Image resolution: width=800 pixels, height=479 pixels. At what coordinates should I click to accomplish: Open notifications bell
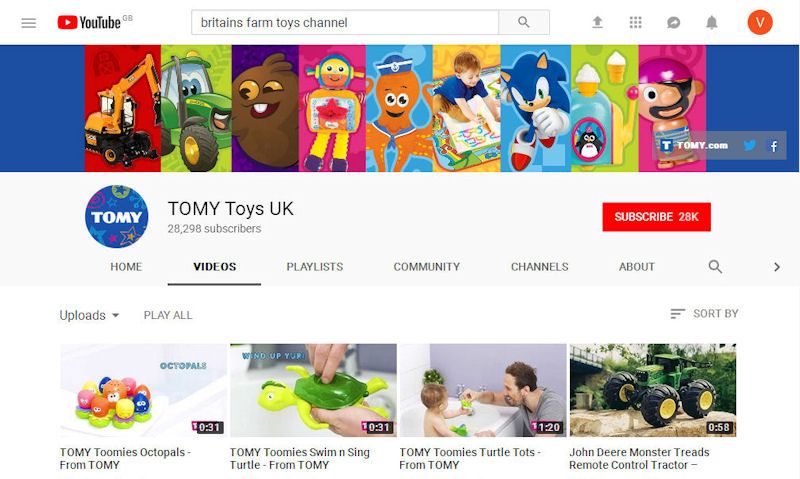(x=712, y=22)
